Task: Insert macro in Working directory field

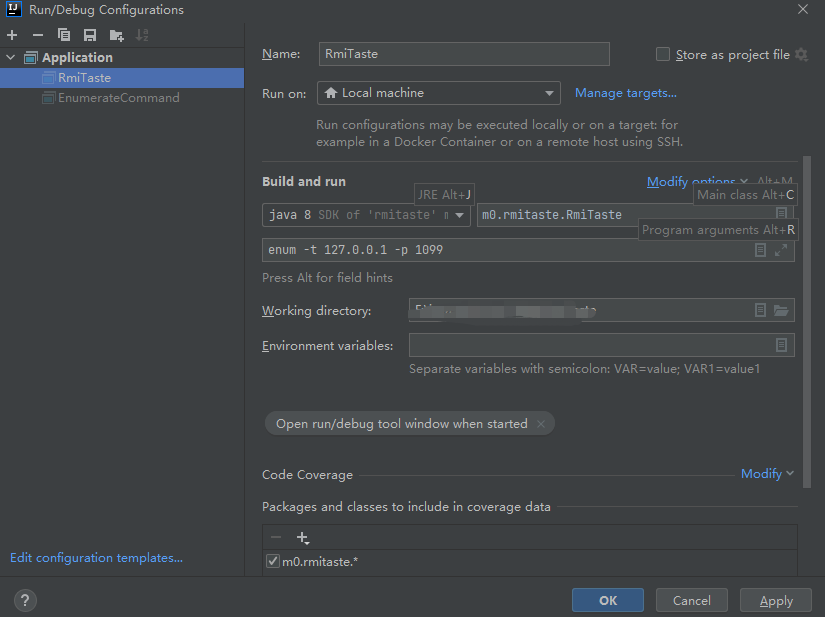Action: click(x=760, y=310)
